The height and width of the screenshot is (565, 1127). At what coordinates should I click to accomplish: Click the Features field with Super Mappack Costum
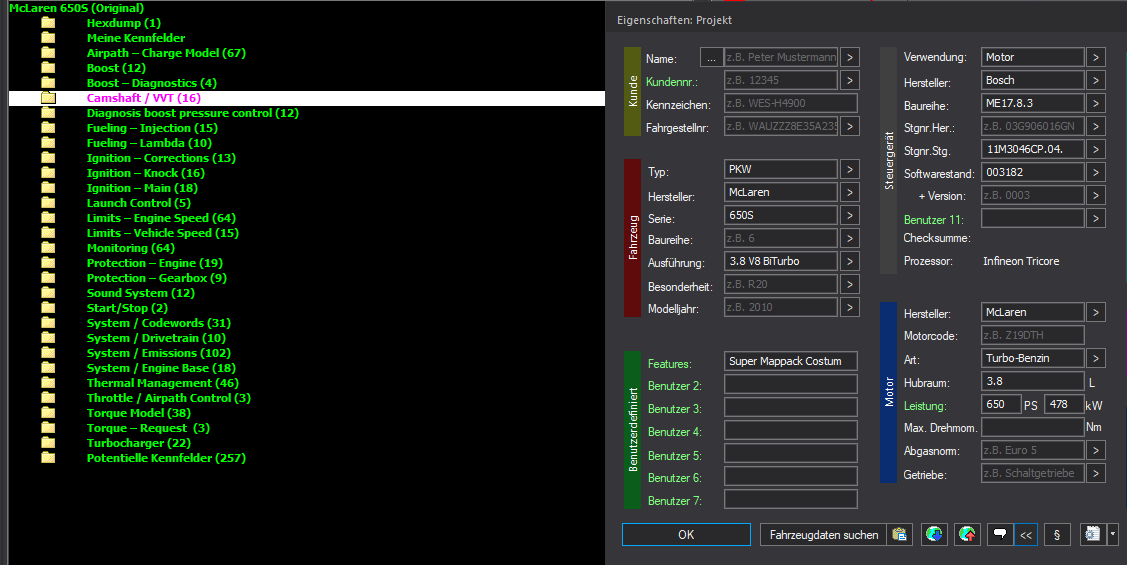coord(791,362)
